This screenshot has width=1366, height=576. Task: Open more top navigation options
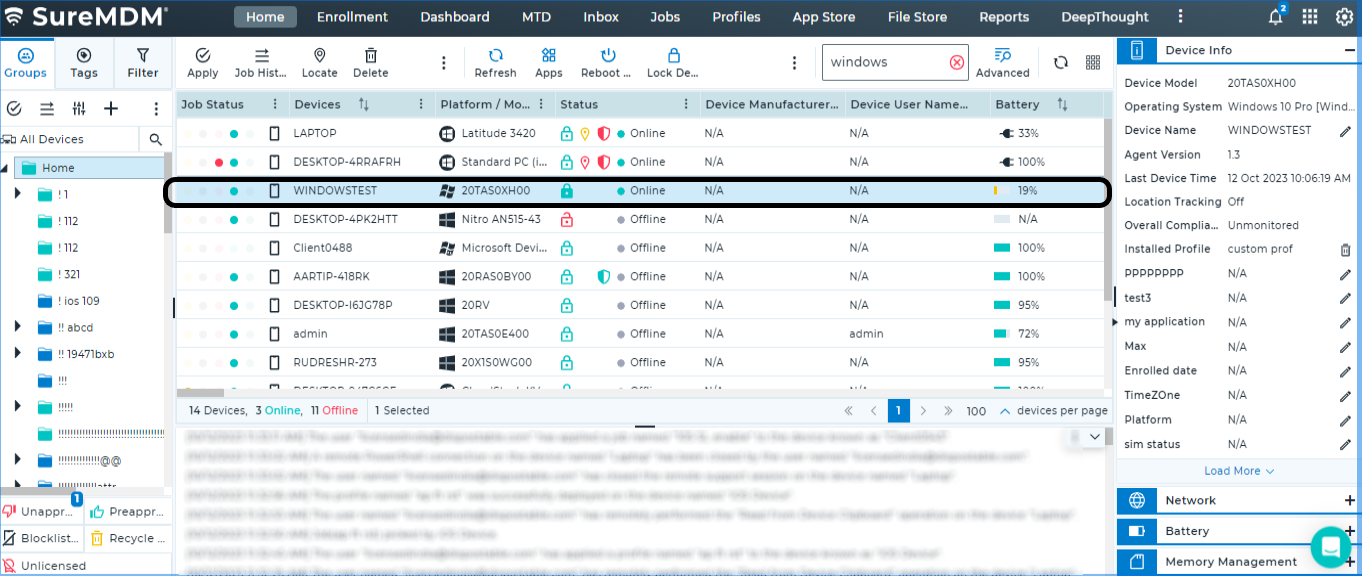[x=1180, y=17]
